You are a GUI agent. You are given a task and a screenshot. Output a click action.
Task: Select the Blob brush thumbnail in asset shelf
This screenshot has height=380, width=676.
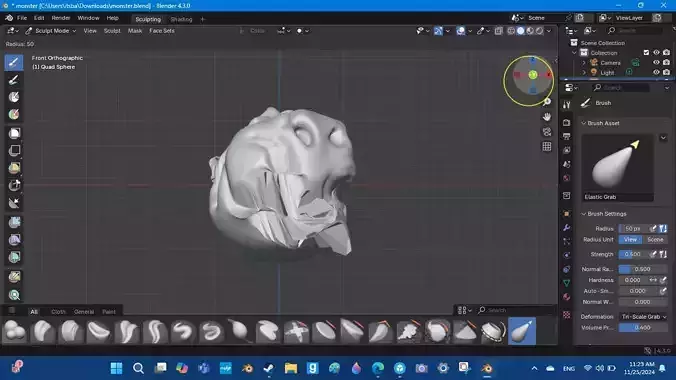pos(14,331)
